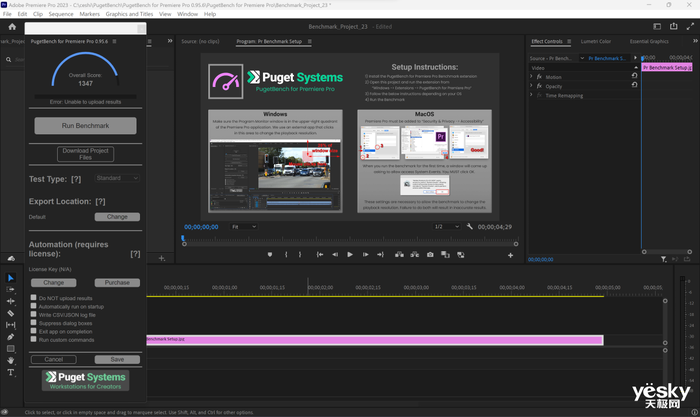Step forward one frame
Image resolution: width=700 pixels, height=417 pixels.
[365, 254]
